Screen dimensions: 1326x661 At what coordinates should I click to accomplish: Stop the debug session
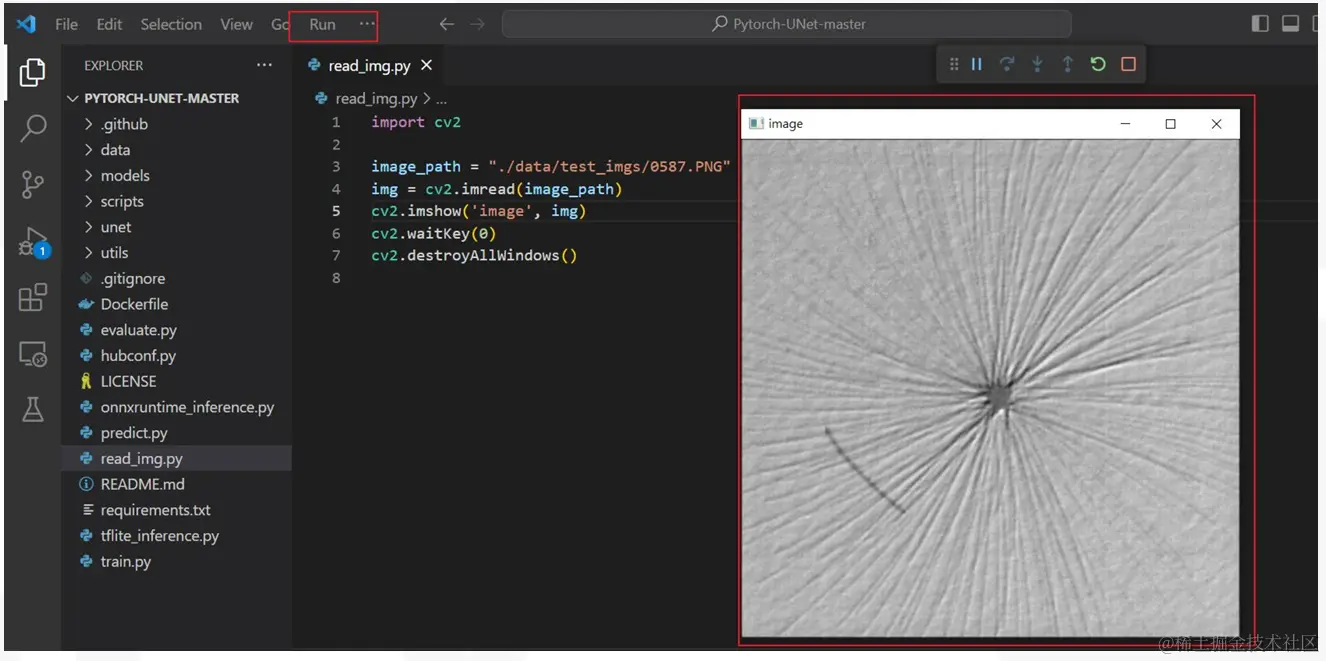point(1128,64)
